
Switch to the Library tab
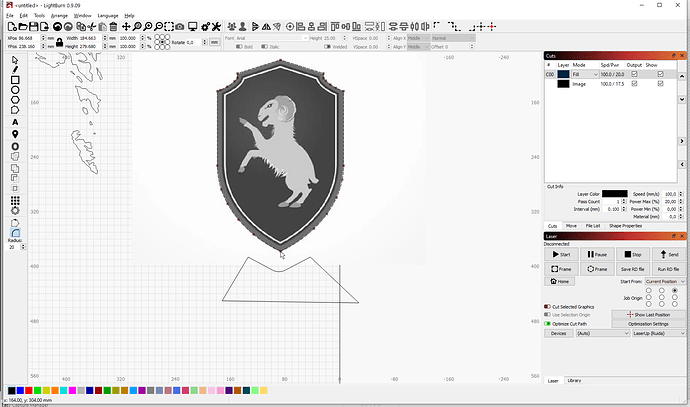tap(574, 381)
